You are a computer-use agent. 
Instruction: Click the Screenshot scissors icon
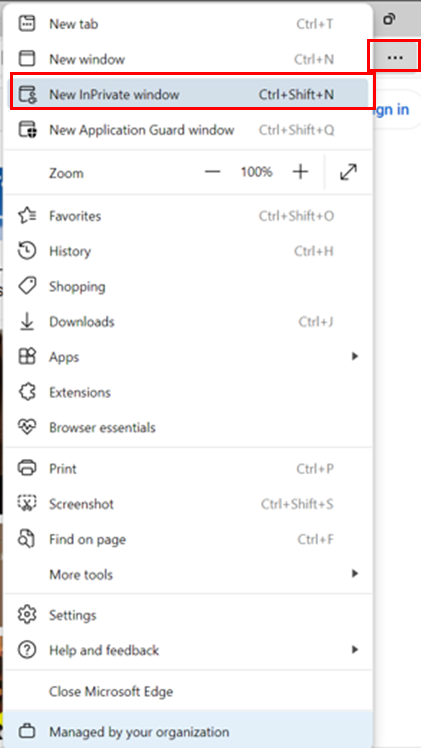click(x=27, y=504)
